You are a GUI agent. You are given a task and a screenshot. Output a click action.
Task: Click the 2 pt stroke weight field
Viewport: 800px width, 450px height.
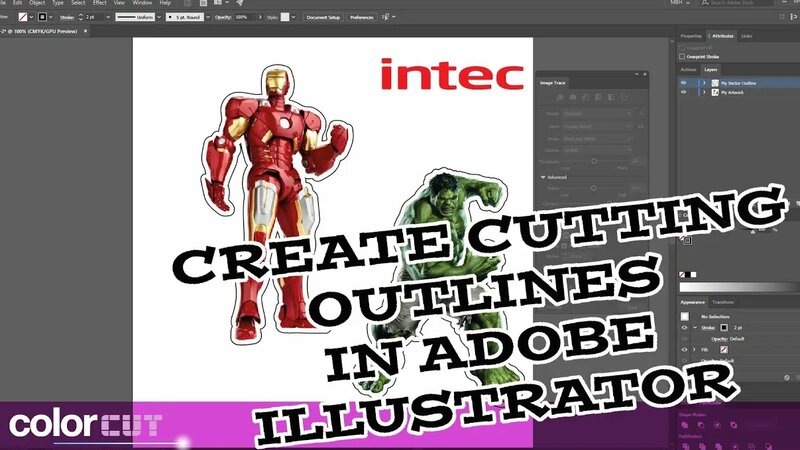point(93,17)
